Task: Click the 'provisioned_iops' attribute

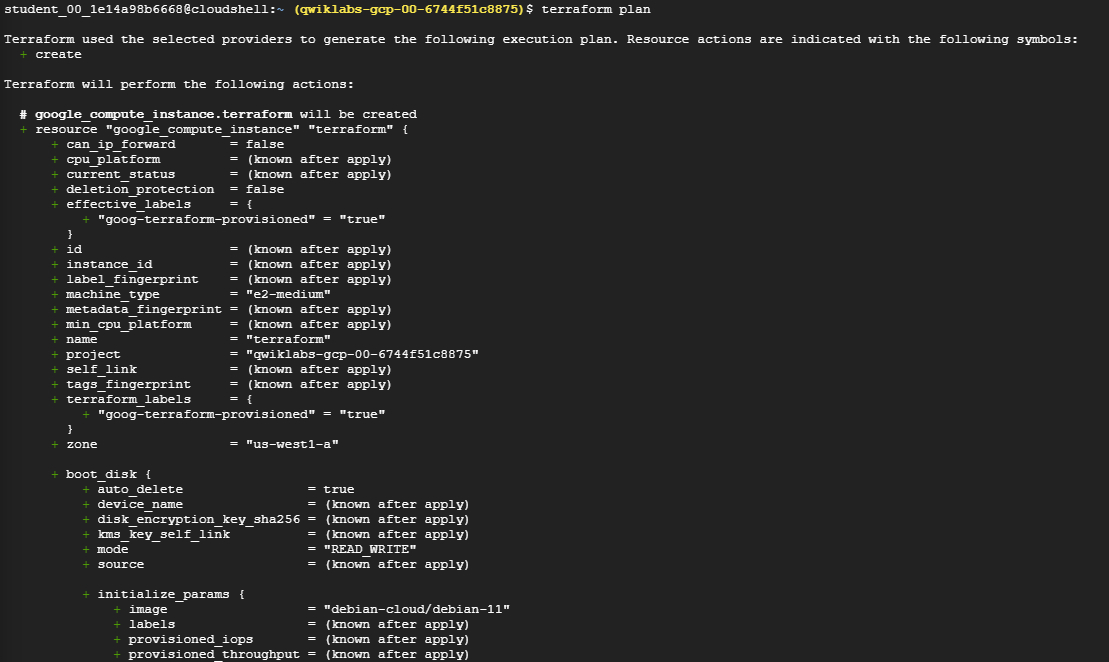Action: pos(191,639)
